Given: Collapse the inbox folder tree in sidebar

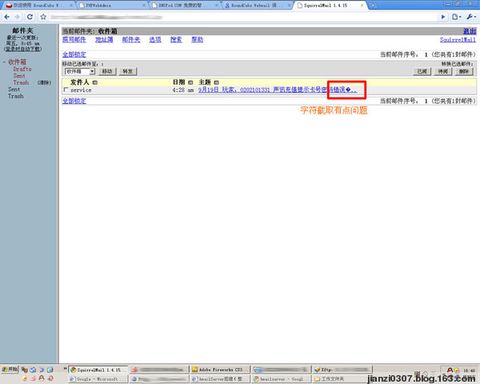Looking at the screenshot, I should point(4,62).
